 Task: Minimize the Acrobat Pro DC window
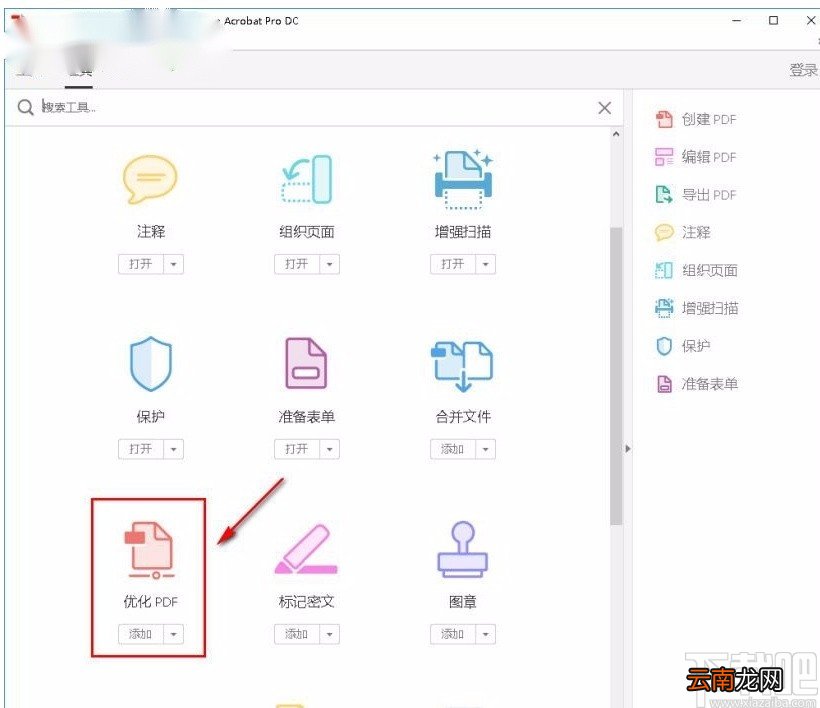coord(736,21)
